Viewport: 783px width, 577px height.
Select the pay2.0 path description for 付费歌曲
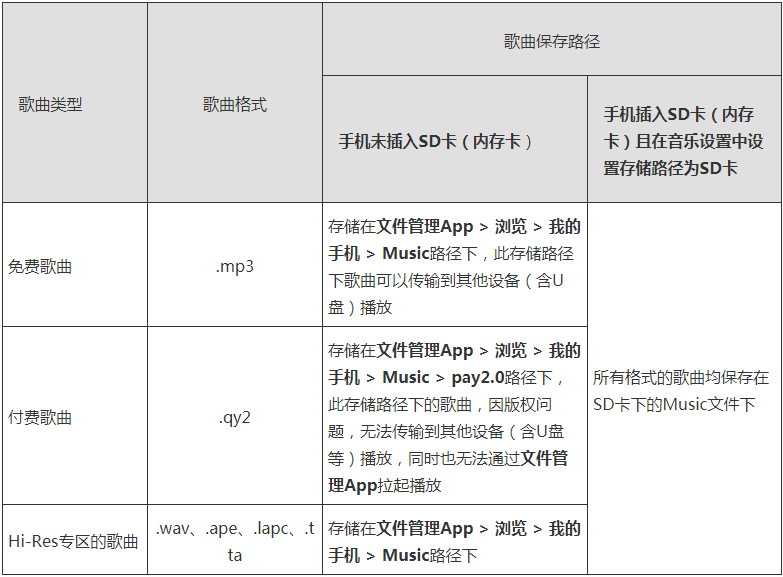point(455,416)
